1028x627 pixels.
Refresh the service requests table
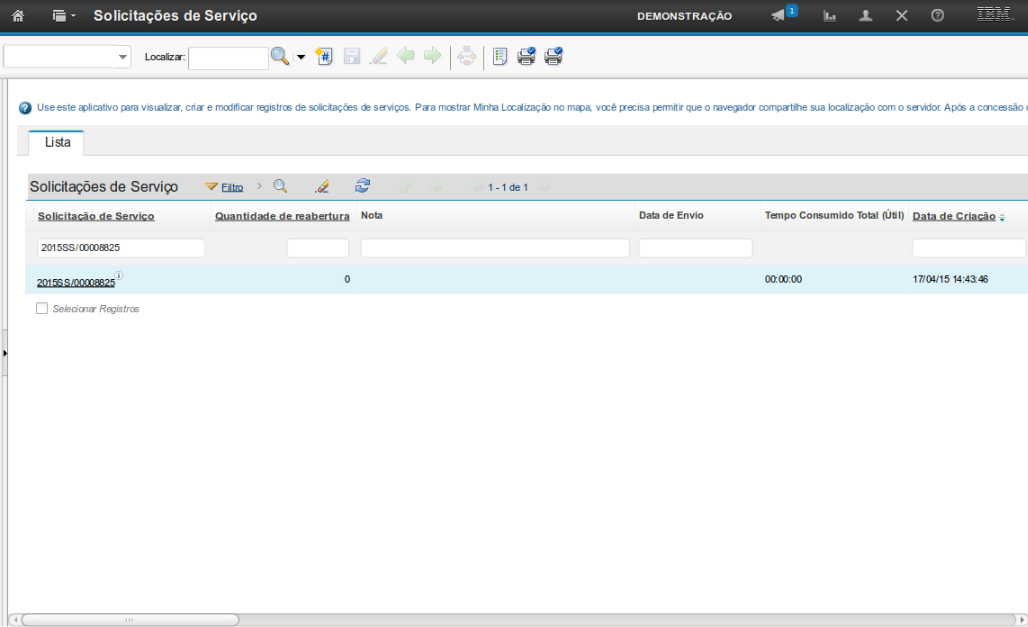pos(363,186)
